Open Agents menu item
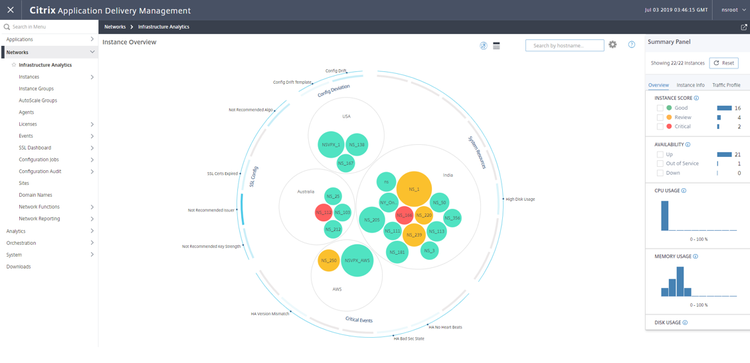Screen dimensions: 750x363 tap(26, 112)
